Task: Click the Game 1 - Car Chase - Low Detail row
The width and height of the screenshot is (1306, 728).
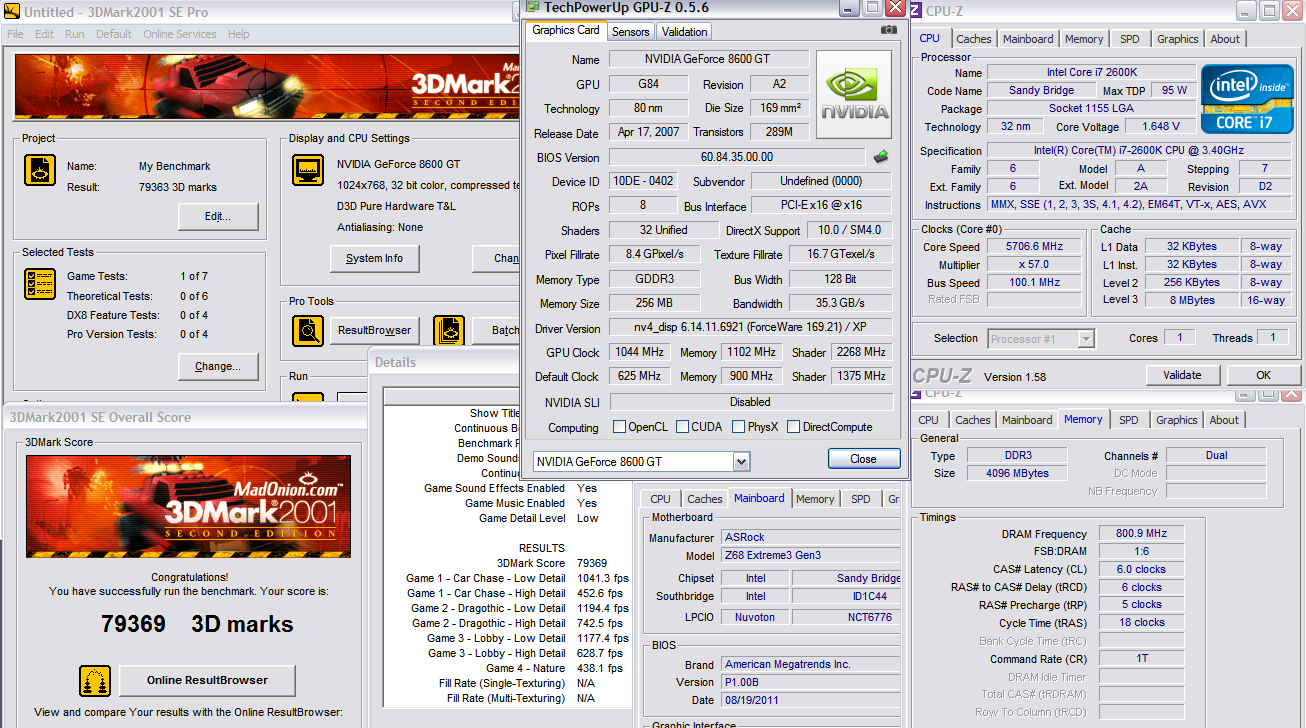Action: pyautogui.click(x=516, y=578)
